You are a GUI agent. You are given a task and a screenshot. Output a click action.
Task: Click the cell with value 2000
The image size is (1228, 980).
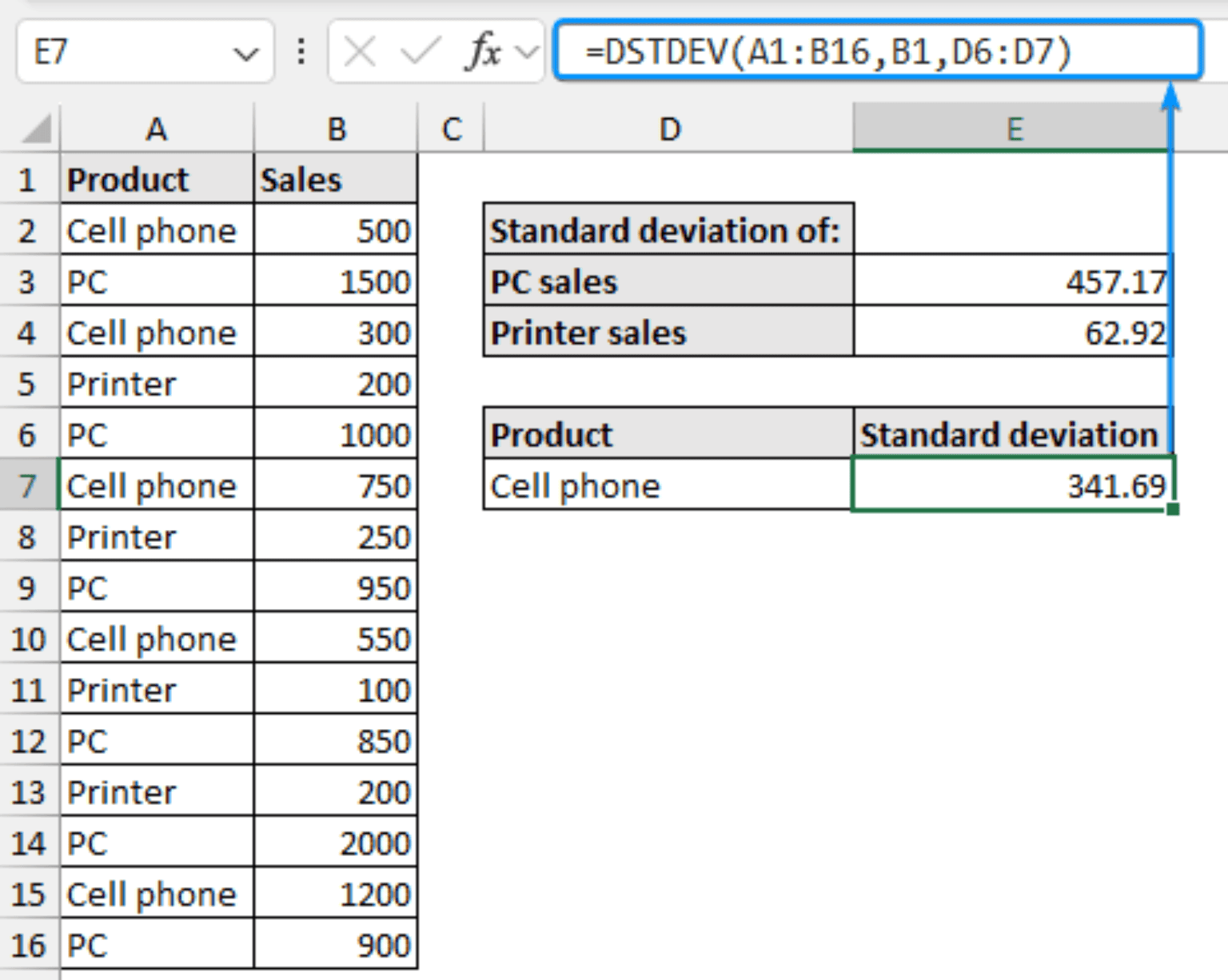[x=336, y=843]
